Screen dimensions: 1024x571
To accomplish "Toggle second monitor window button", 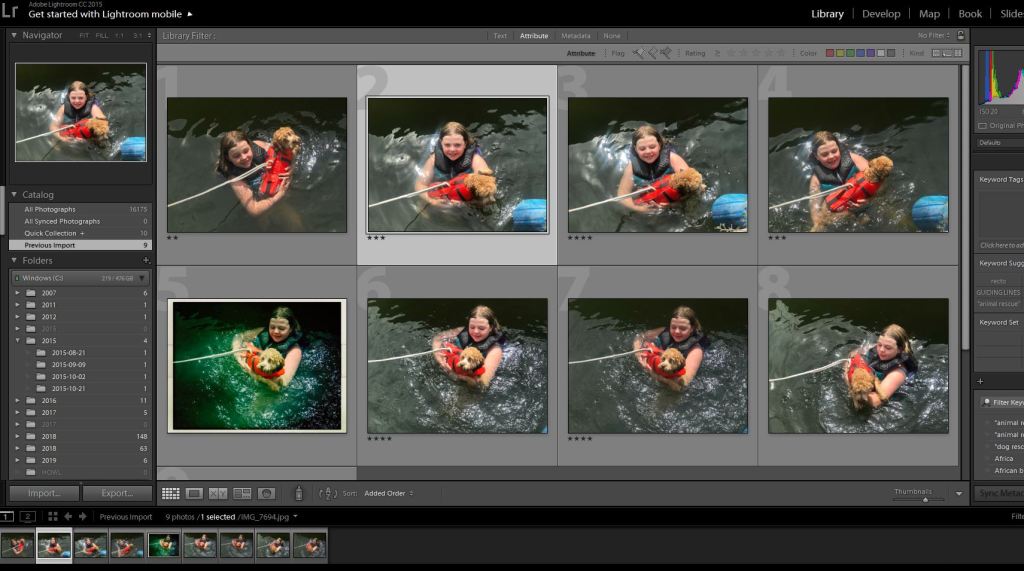I will point(28,517).
